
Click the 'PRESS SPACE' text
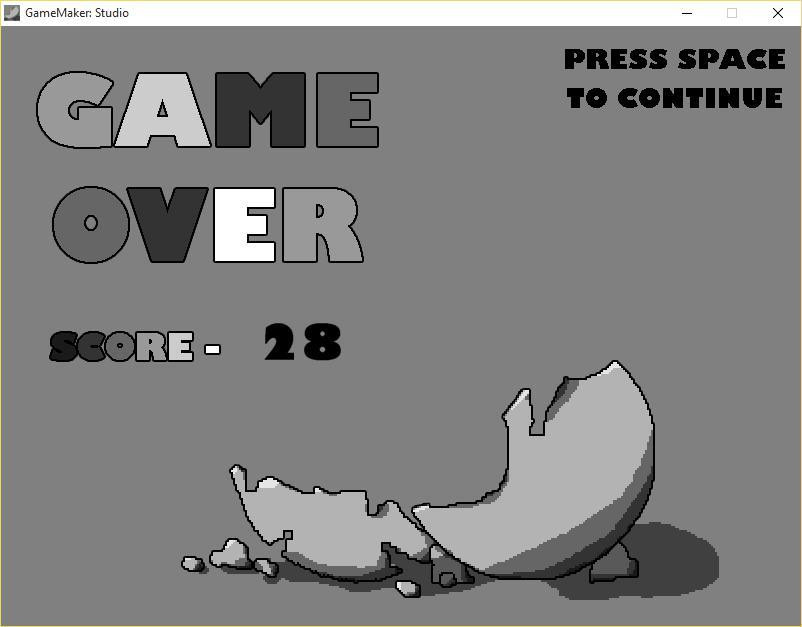(675, 59)
